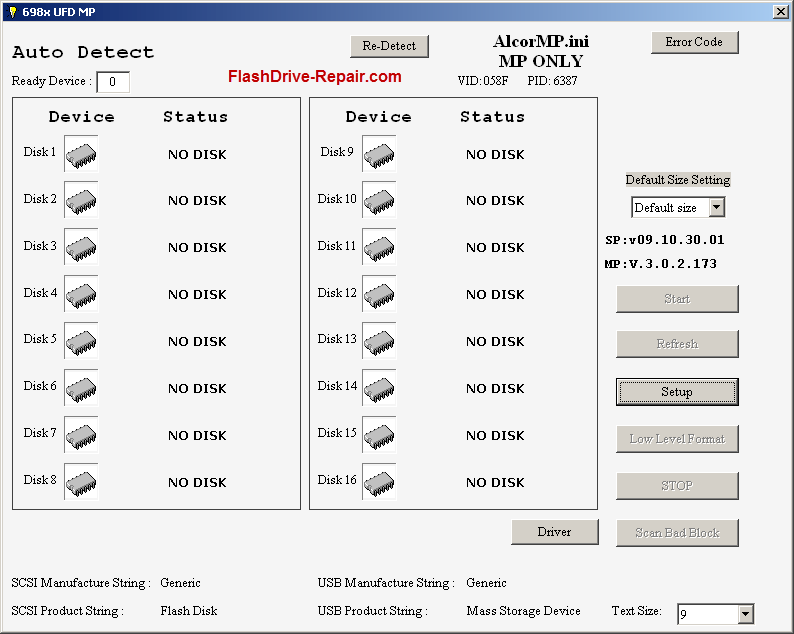
Task: Click the Ready Device count field
Action: [x=113, y=82]
